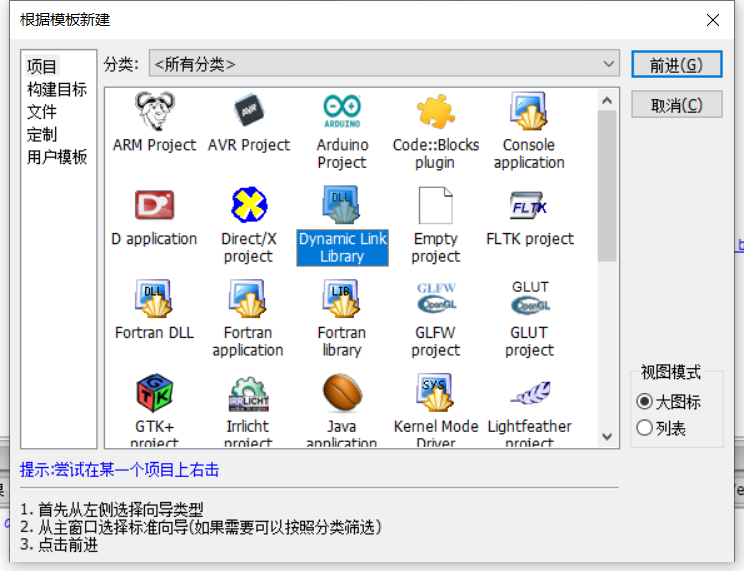Pick the Direct/X project icon

tap(249, 205)
